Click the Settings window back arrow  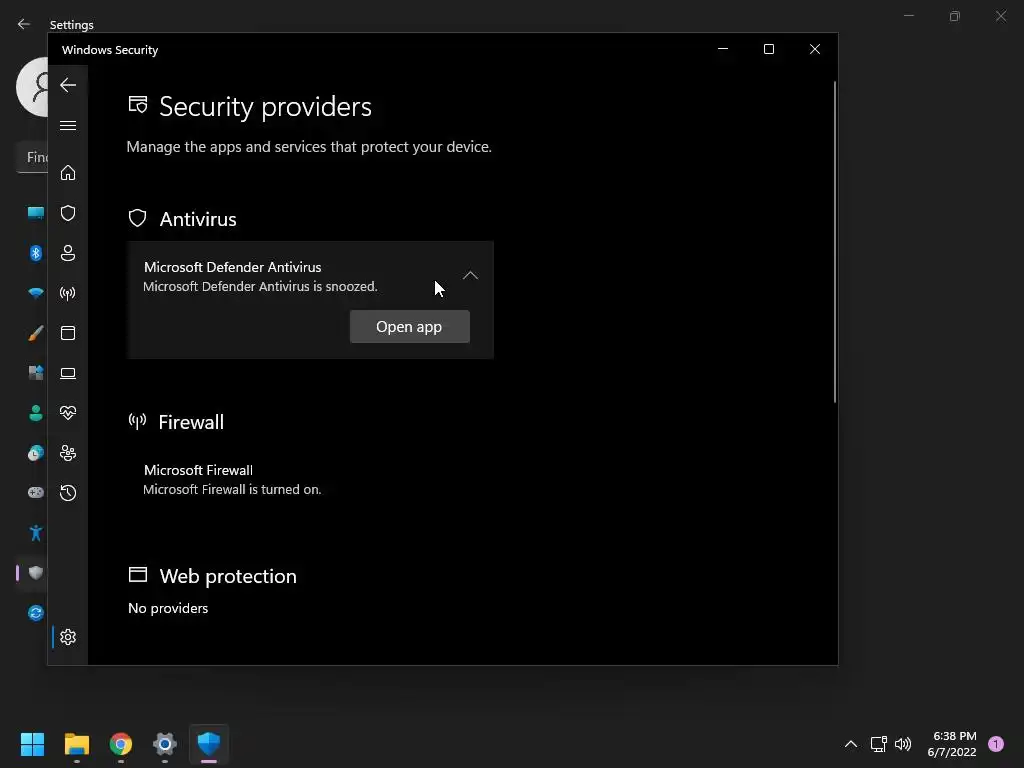click(24, 24)
